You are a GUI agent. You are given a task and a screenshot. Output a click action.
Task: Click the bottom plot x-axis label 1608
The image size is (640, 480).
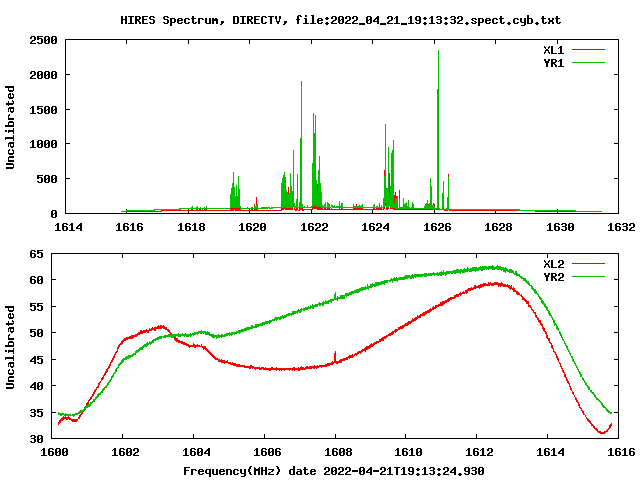(x=338, y=452)
